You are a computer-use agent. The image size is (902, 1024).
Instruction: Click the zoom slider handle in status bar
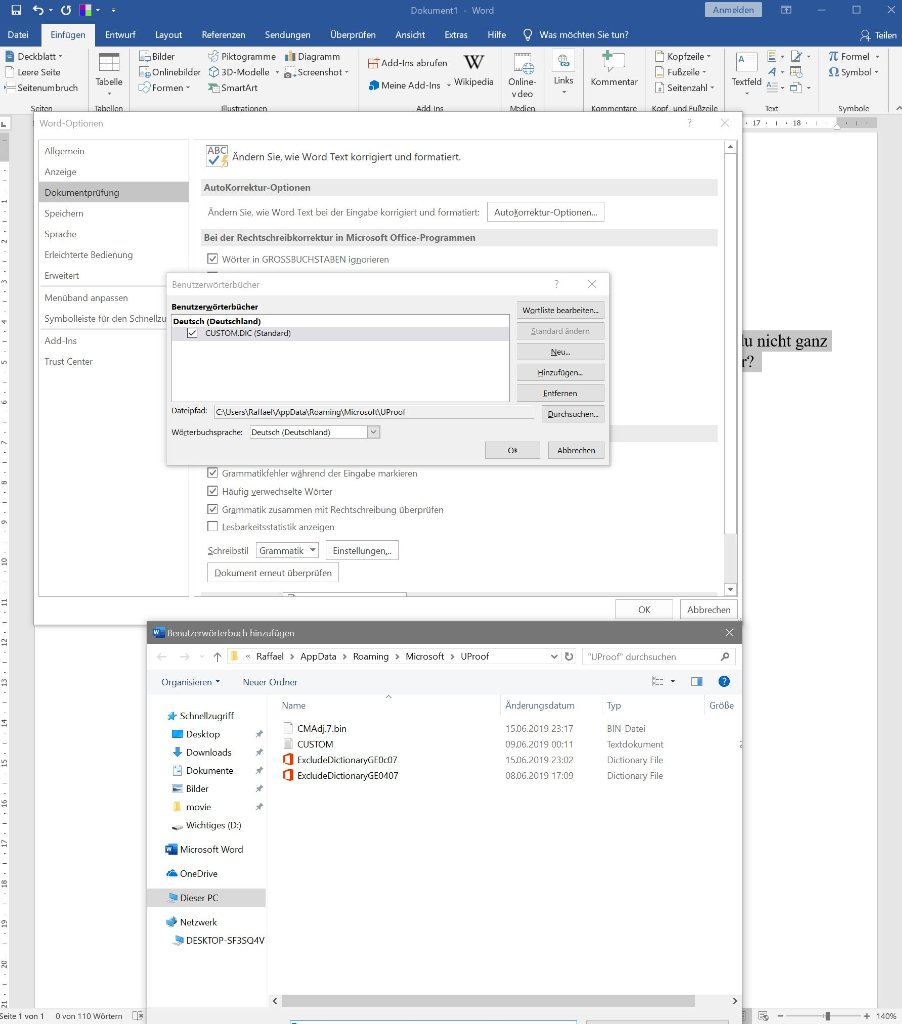tap(828, 1016)
